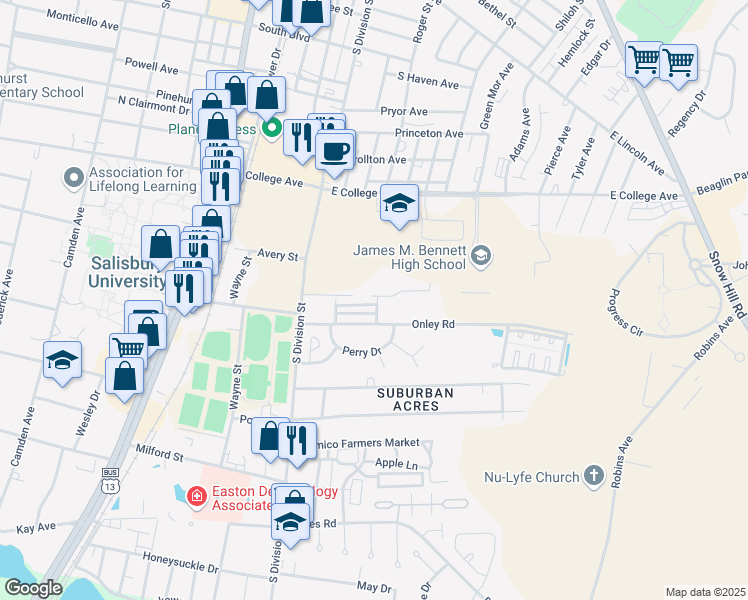Viewport: 748px width, 600px height.
Task: Click the shopping bag marker above Planet Fitness pin
Action: 267,96
